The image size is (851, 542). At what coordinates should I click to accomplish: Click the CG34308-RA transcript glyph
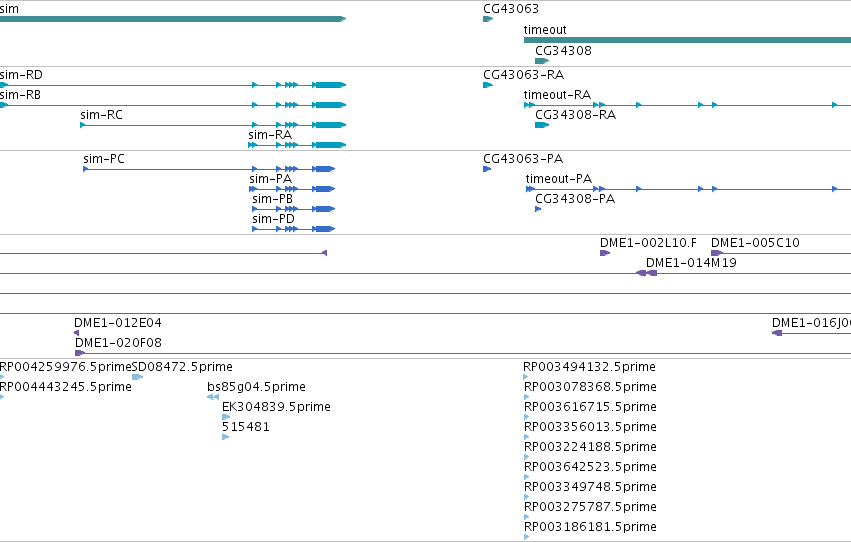click(x=542, y=125)
